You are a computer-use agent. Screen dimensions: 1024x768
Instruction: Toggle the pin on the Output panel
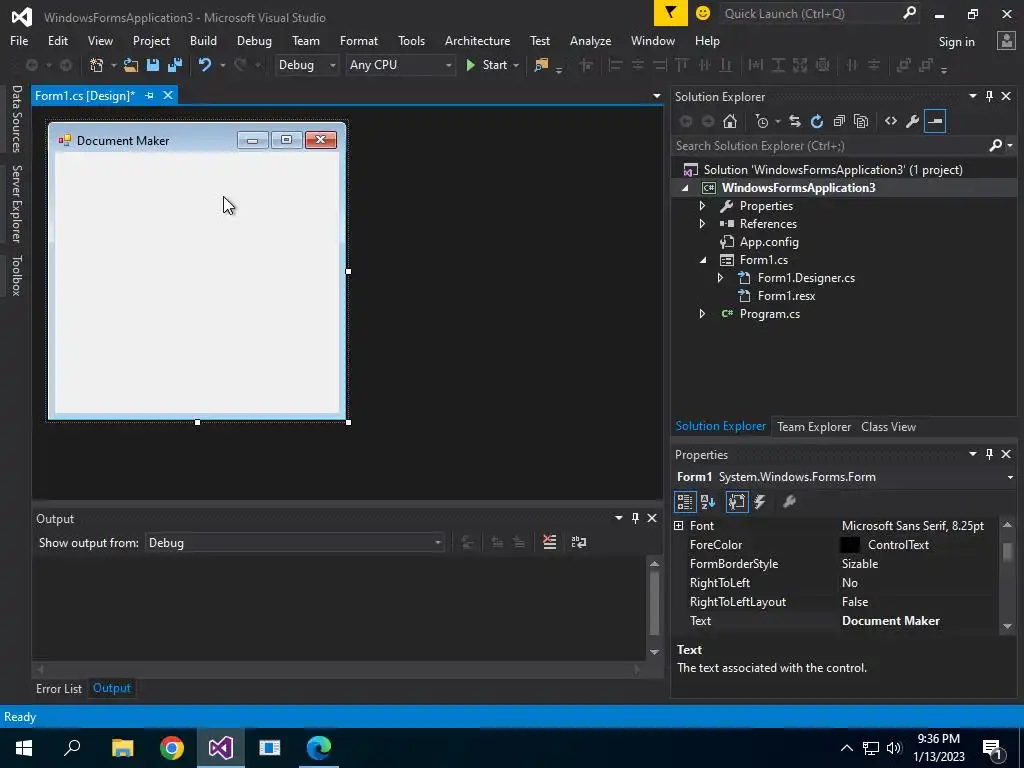point(635,518)
